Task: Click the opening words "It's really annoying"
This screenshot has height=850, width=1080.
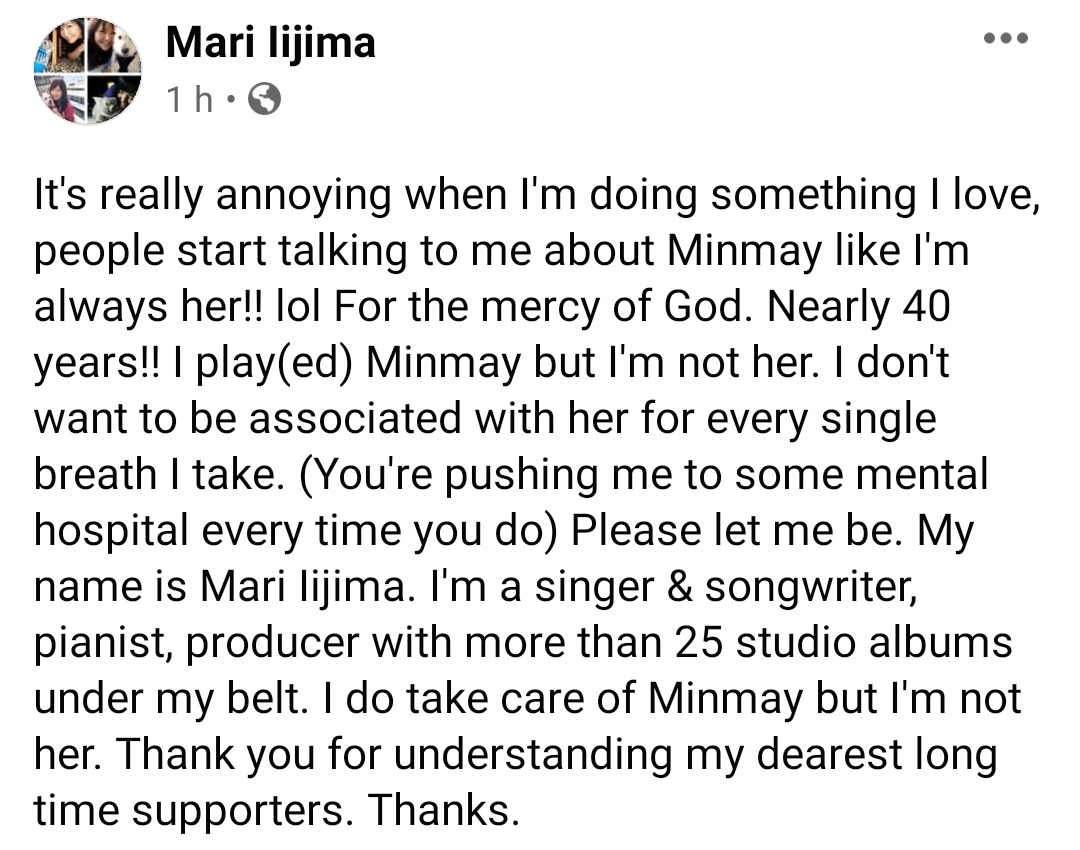Action: pyautogui.click(x=213, y=195)
